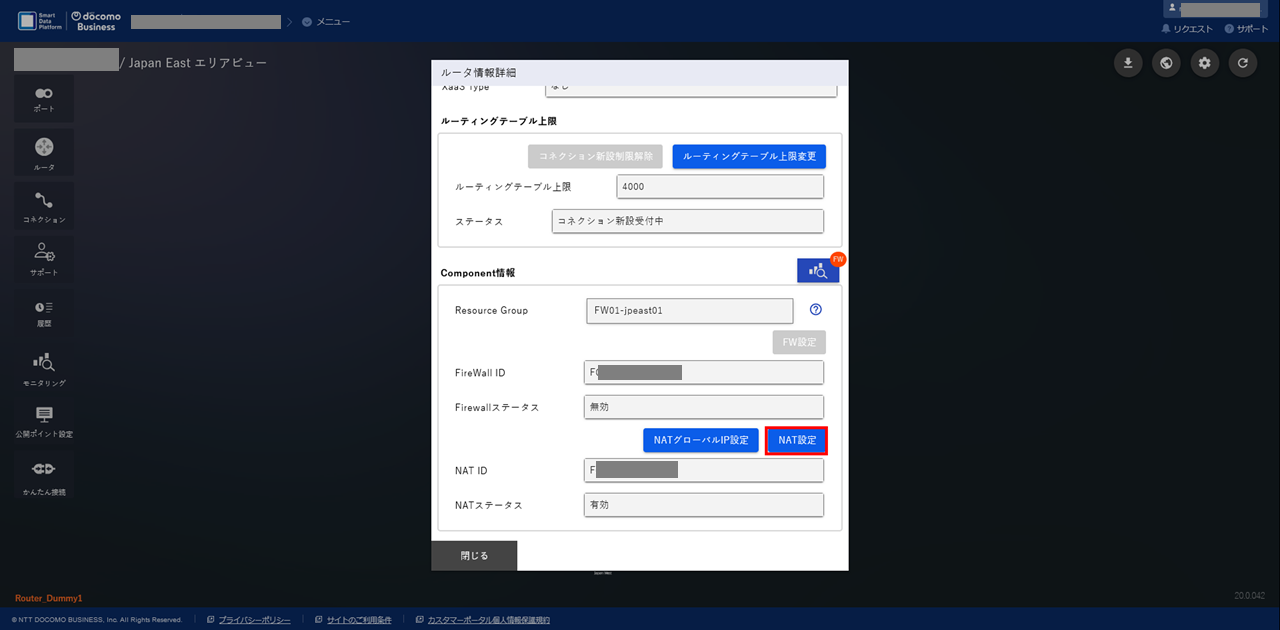
Task: Open the ポート sidebar icon
Action: (44, 98)
